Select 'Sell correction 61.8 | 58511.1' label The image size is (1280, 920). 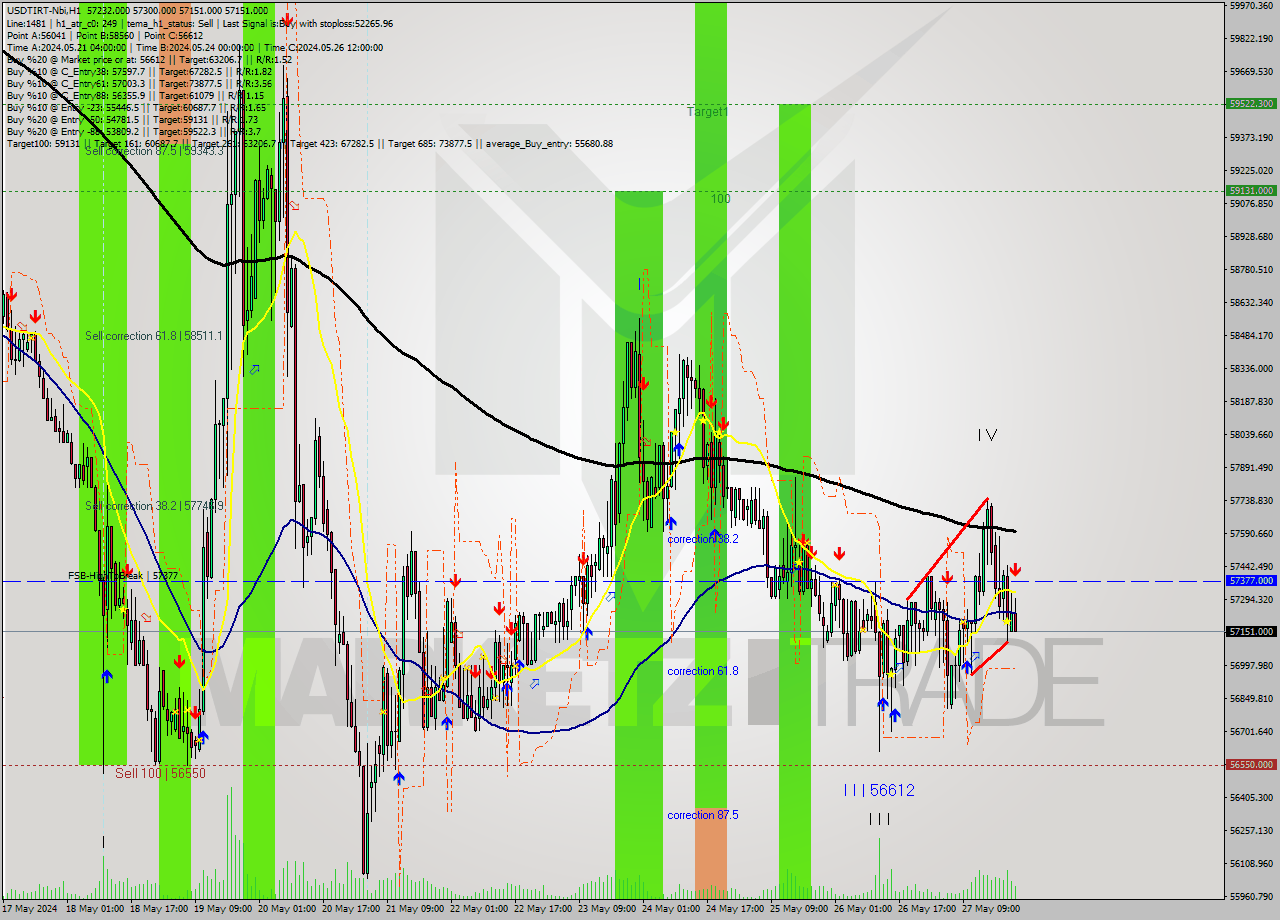[x=154, y=336]
